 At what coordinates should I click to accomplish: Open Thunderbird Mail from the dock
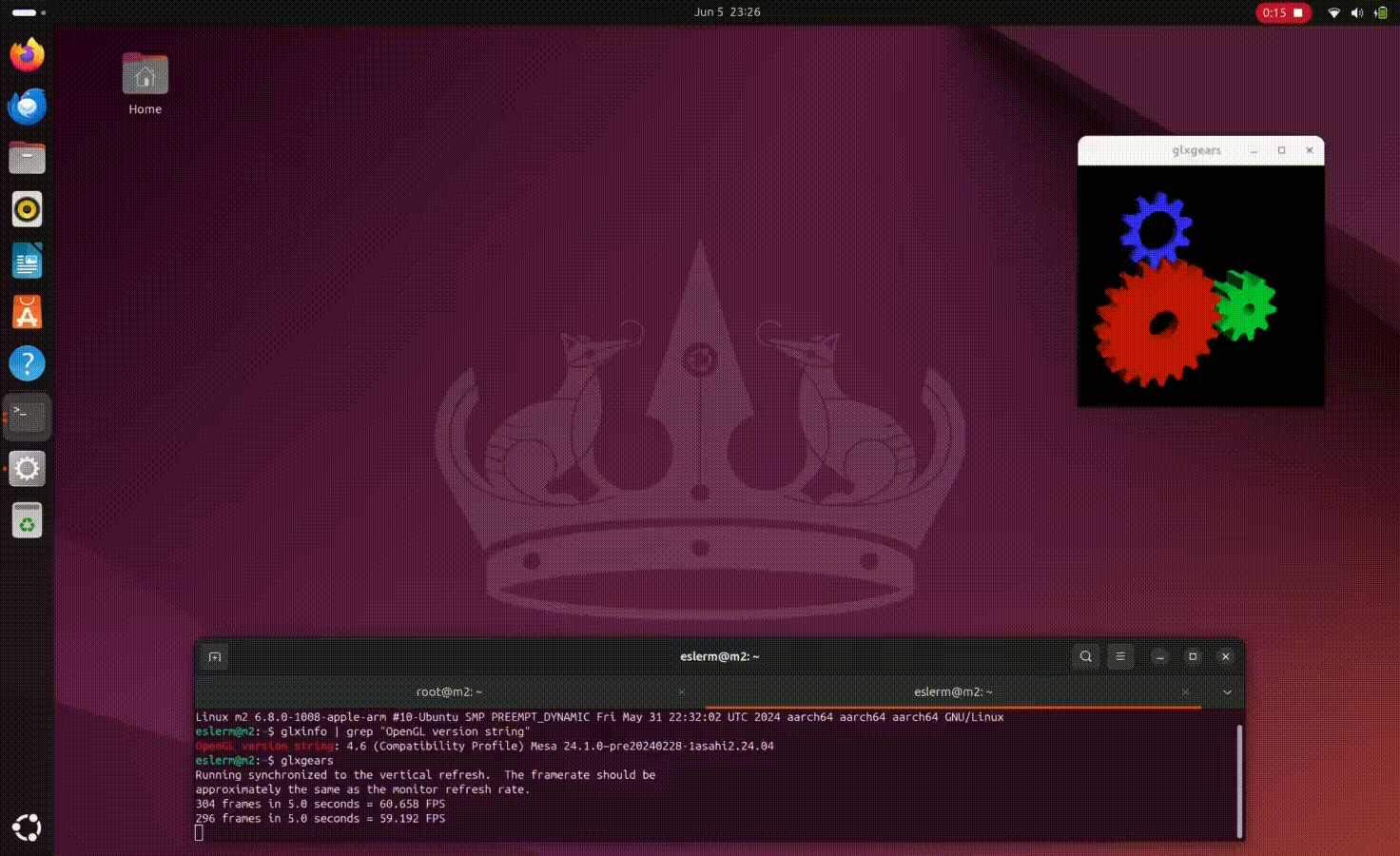pos(28,107)
